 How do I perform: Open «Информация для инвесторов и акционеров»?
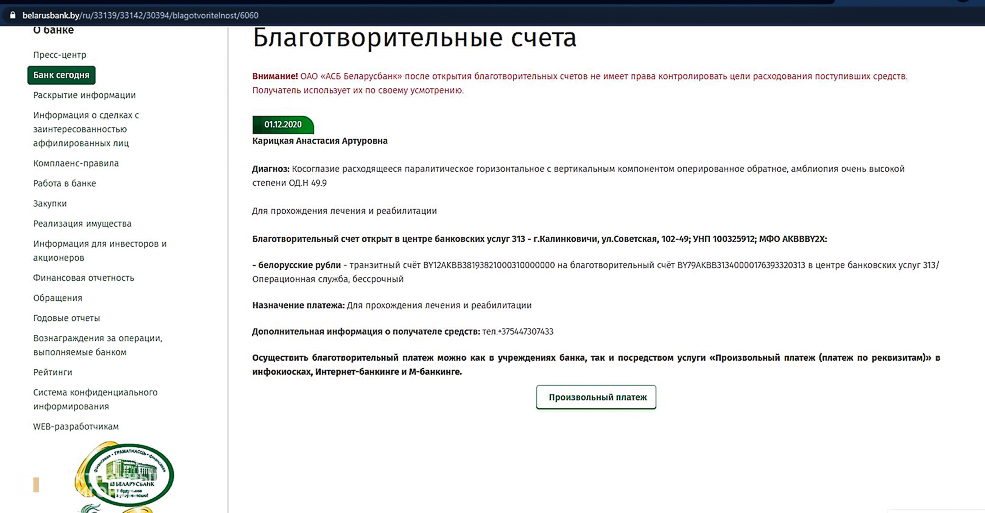tap(99, 250)
